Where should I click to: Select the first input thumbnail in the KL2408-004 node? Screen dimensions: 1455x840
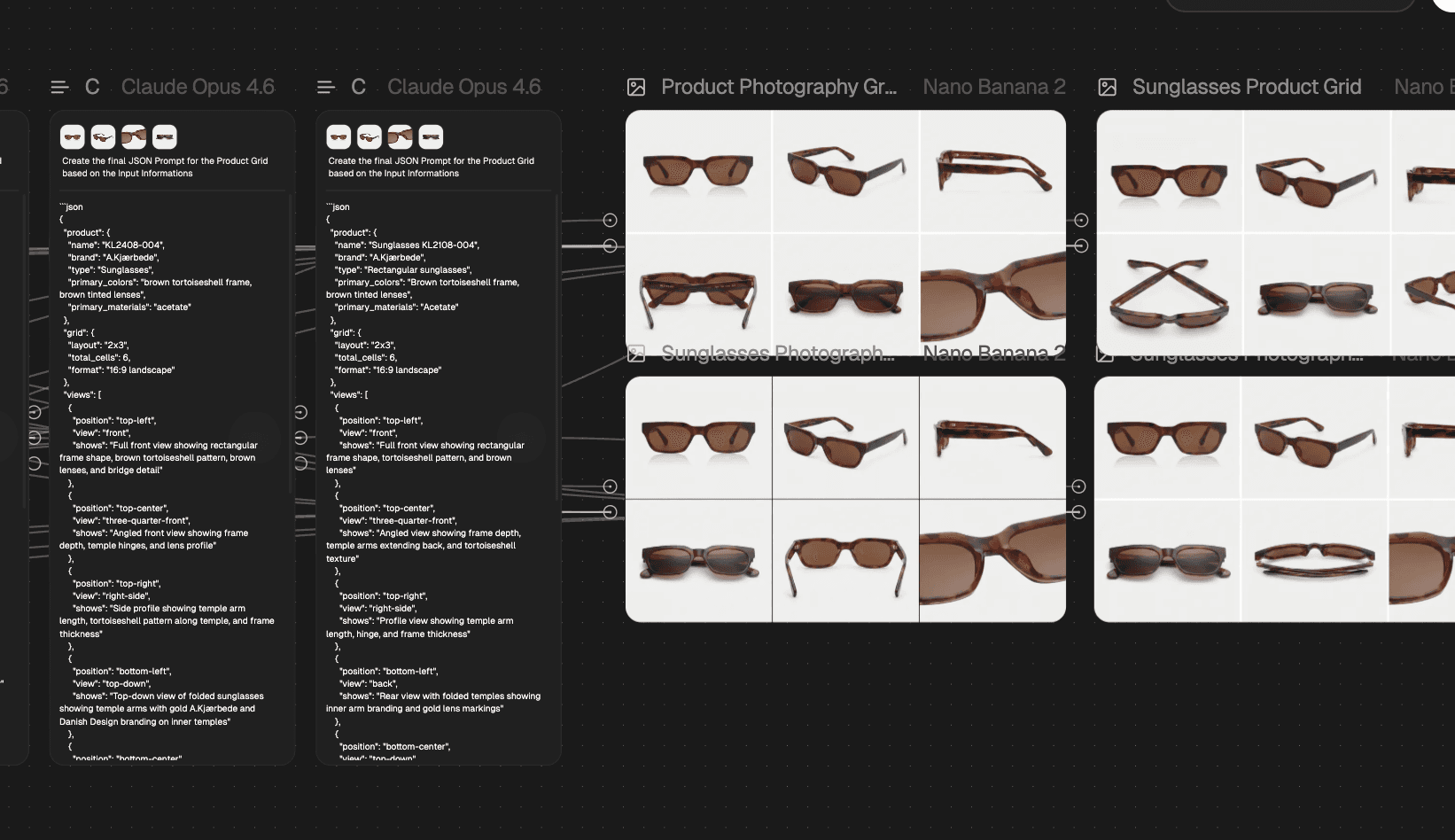73,136
